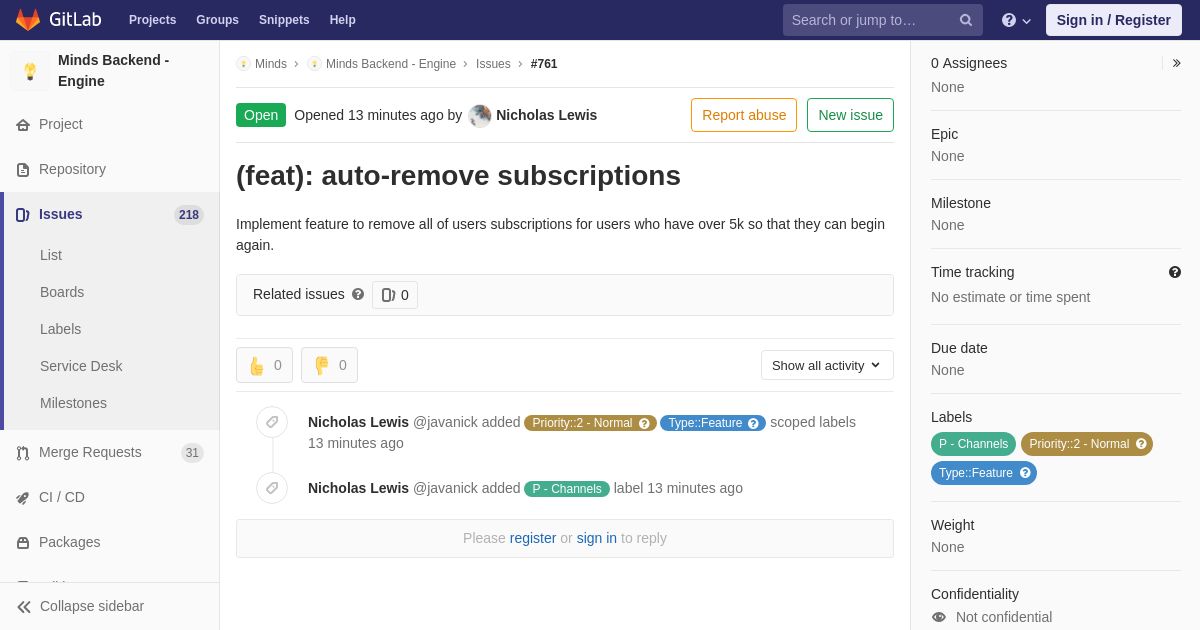Open Labels in sidebar
1200x630 pixels.
60,329
